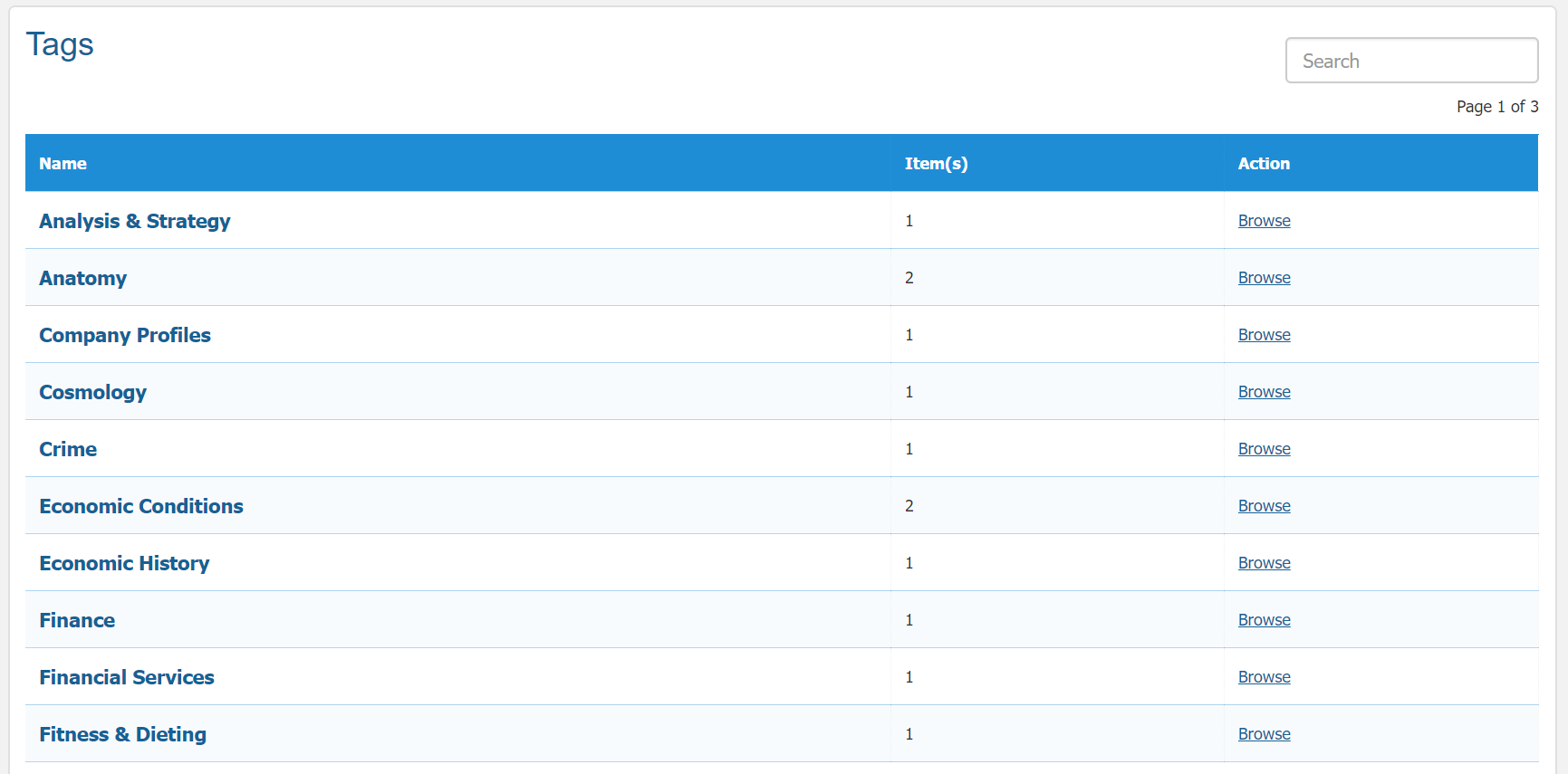The image size is (1568, 774).
Task: Browse items for Crime
Action: [1264, 449]
